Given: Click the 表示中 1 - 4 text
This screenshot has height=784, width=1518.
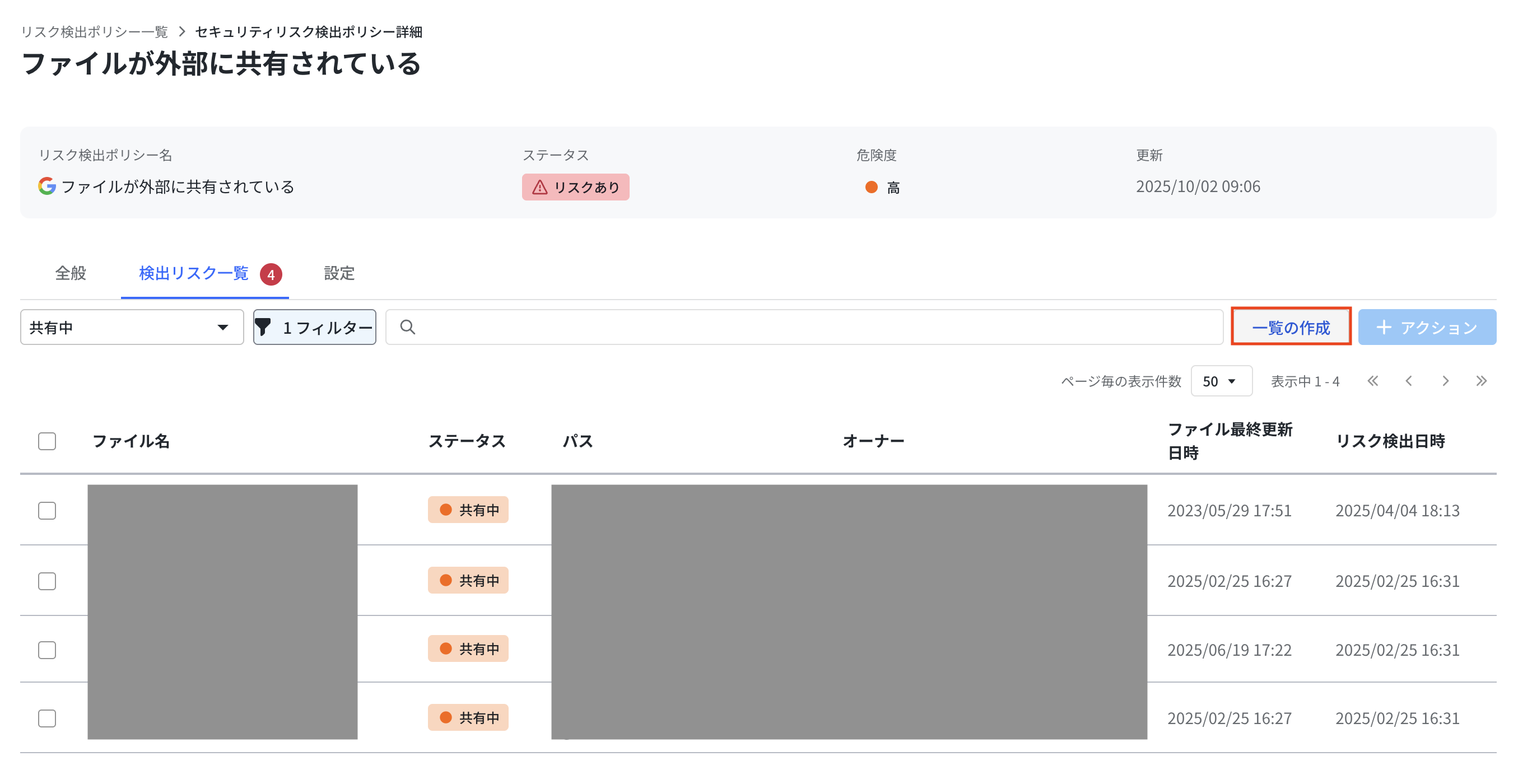Looking at the screenshot, I should [1305, 381].
